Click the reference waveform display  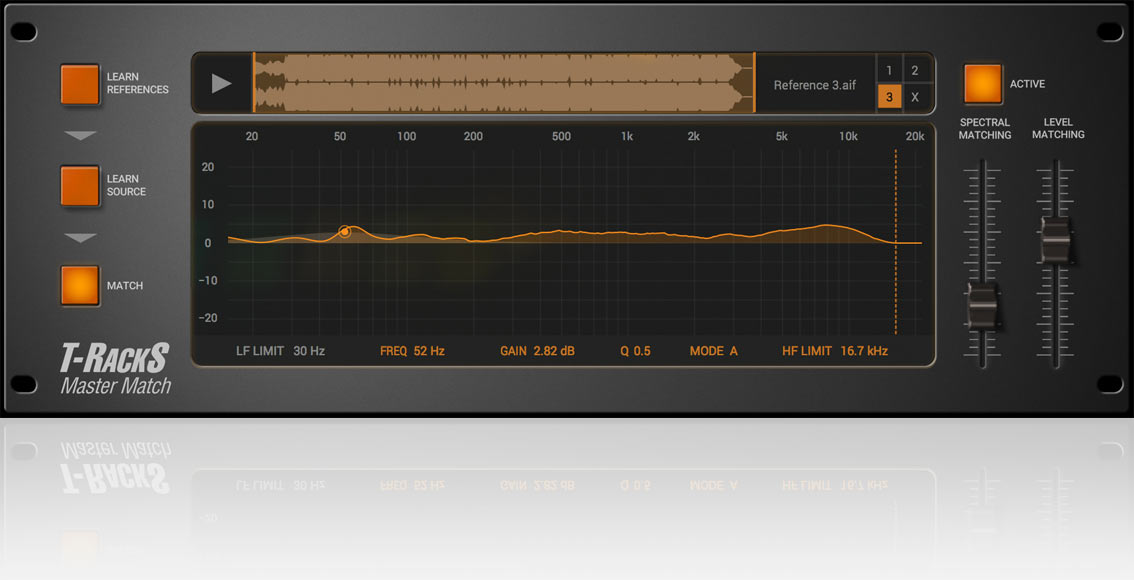point(503,82)
